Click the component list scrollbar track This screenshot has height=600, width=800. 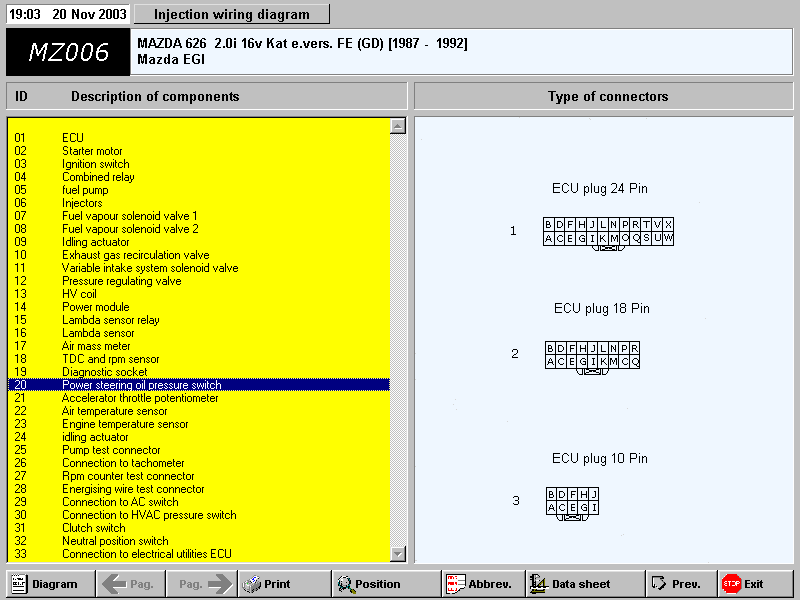398,340
